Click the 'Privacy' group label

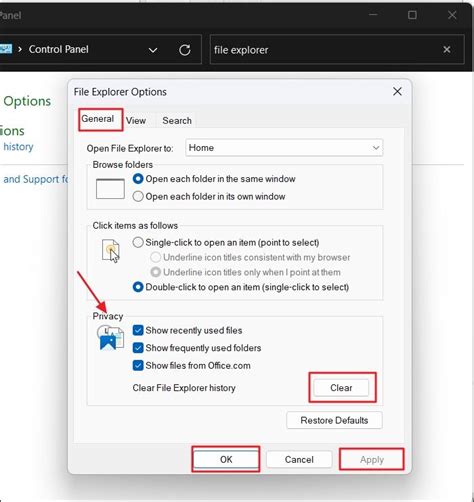tap(108, 316)
